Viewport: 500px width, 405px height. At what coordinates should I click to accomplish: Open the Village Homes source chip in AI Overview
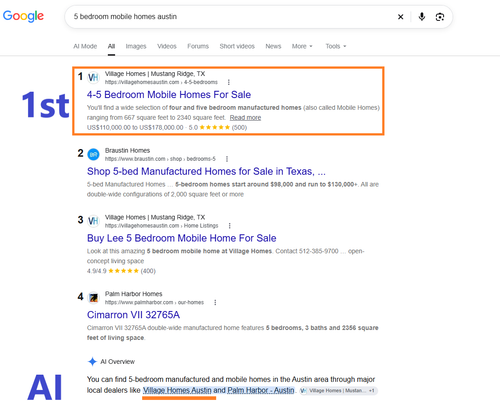click(338, 391)
